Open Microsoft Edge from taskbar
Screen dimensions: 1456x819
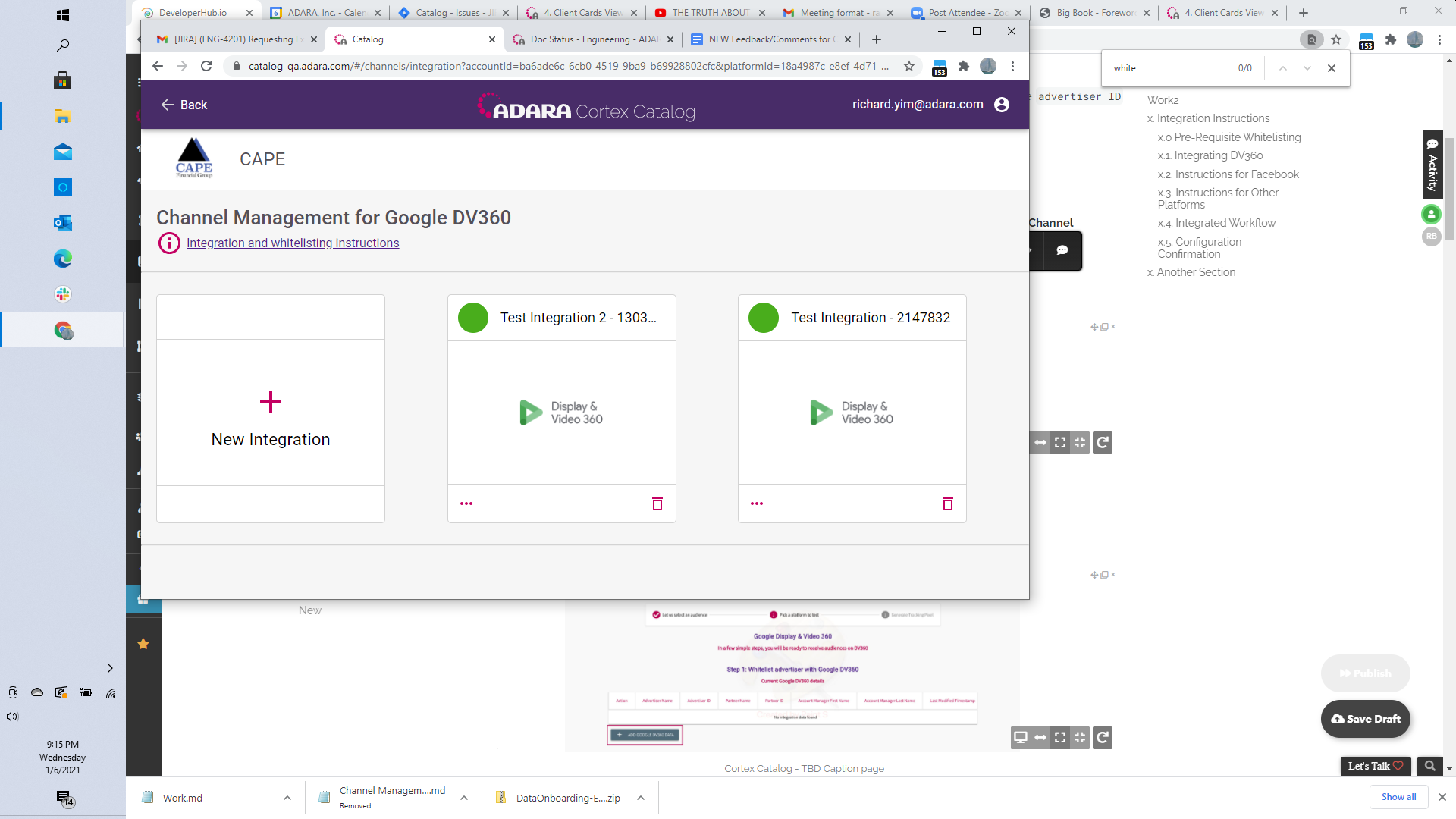pyautogui.click(x=63, y=259)
